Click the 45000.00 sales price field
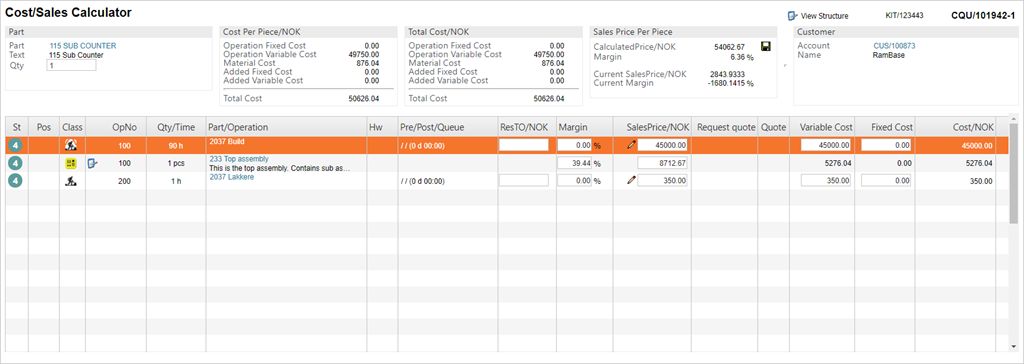 (x=662, y=145)
